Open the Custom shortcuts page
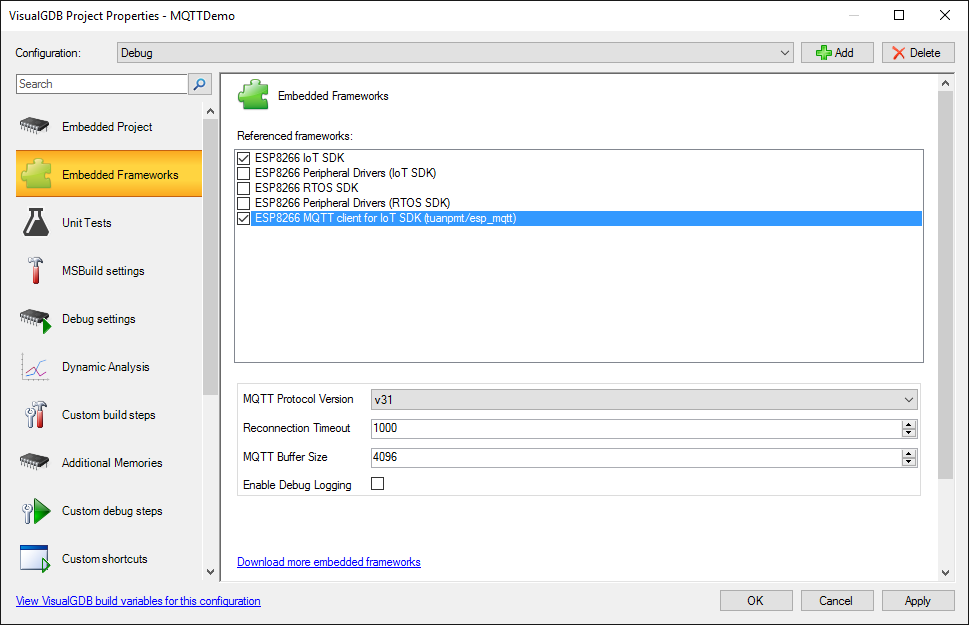The width and height of the screenshot is (969, 625). [109, 559]
